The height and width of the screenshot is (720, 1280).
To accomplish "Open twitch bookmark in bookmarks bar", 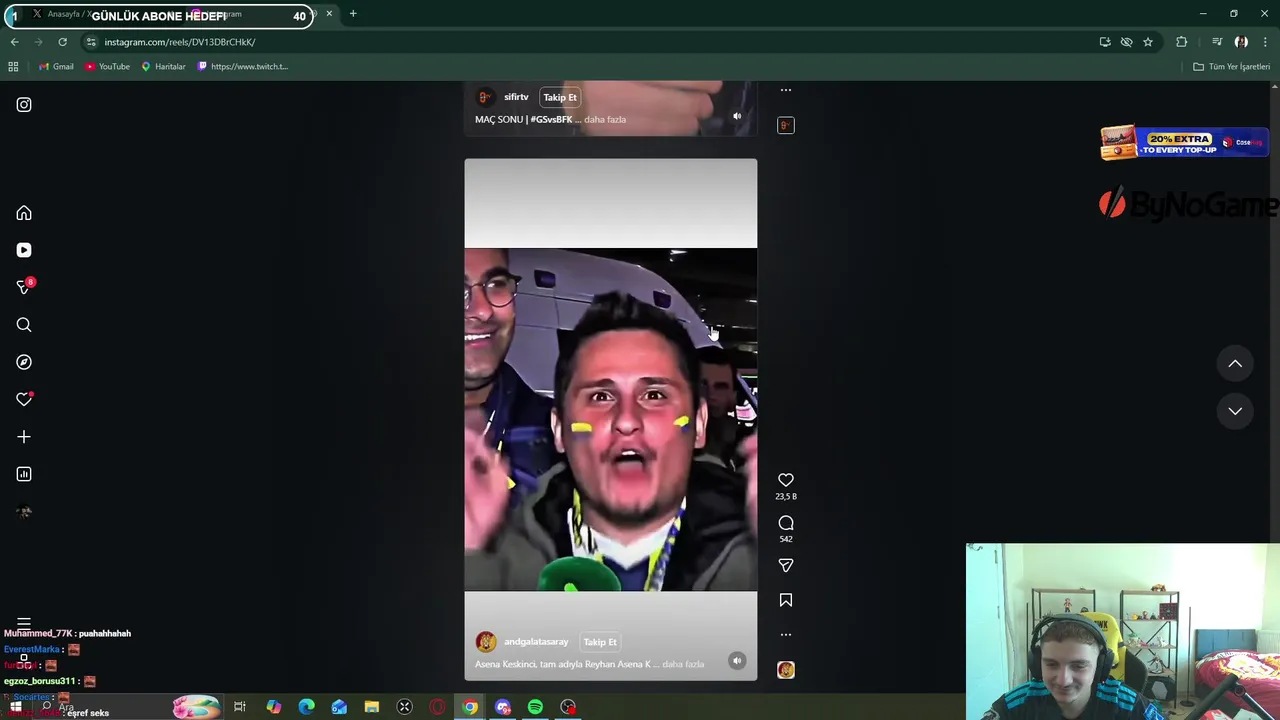I will point(243,66).
